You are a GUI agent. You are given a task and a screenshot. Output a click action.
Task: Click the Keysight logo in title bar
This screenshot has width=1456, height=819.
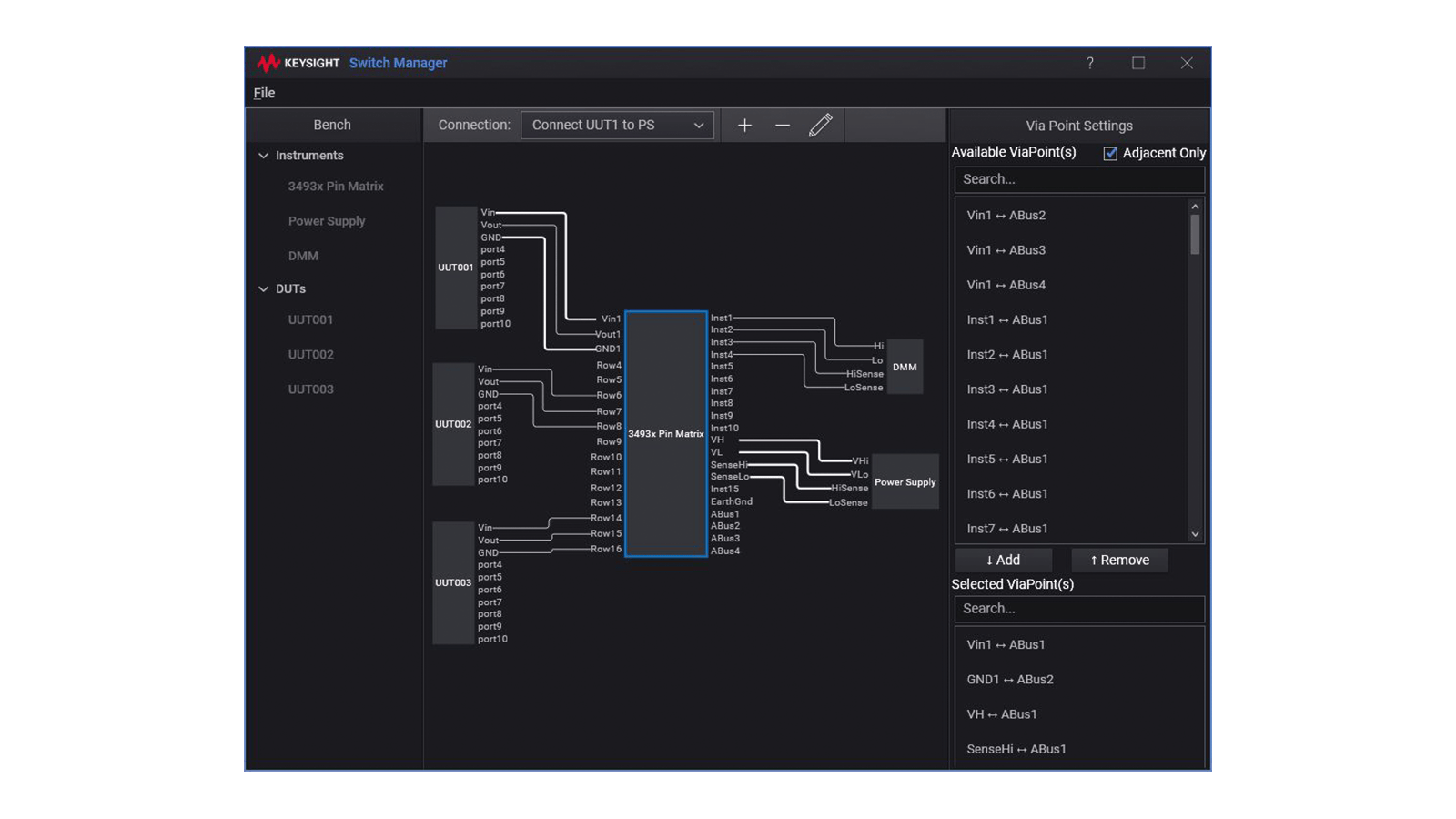[x=298, y=63]
